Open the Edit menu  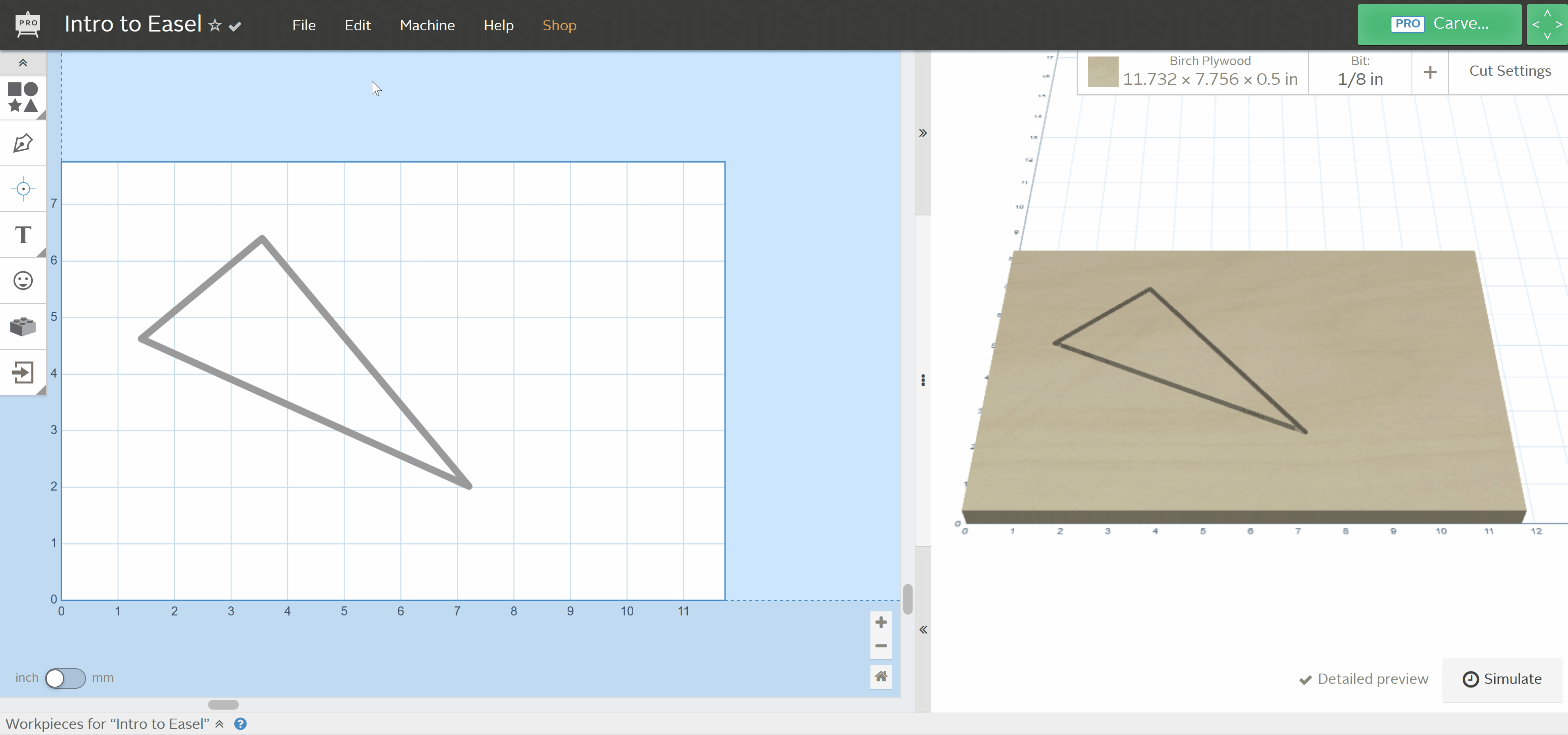357,25
